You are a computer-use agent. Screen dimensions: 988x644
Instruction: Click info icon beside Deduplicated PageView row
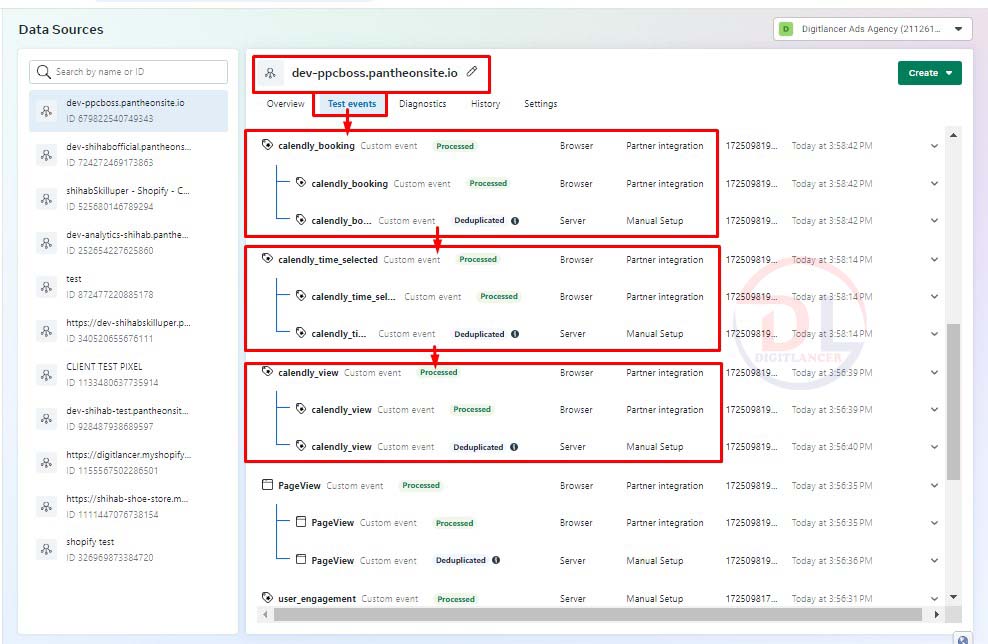(x=496, y=560)
